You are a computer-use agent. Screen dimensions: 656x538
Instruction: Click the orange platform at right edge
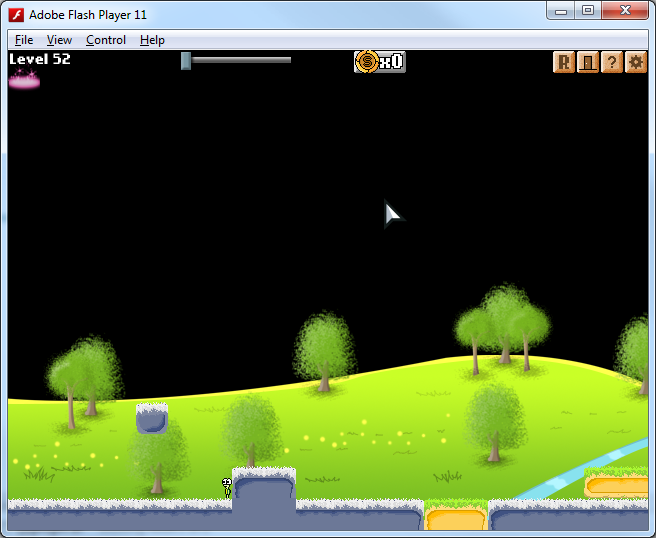tap(616, 486)
